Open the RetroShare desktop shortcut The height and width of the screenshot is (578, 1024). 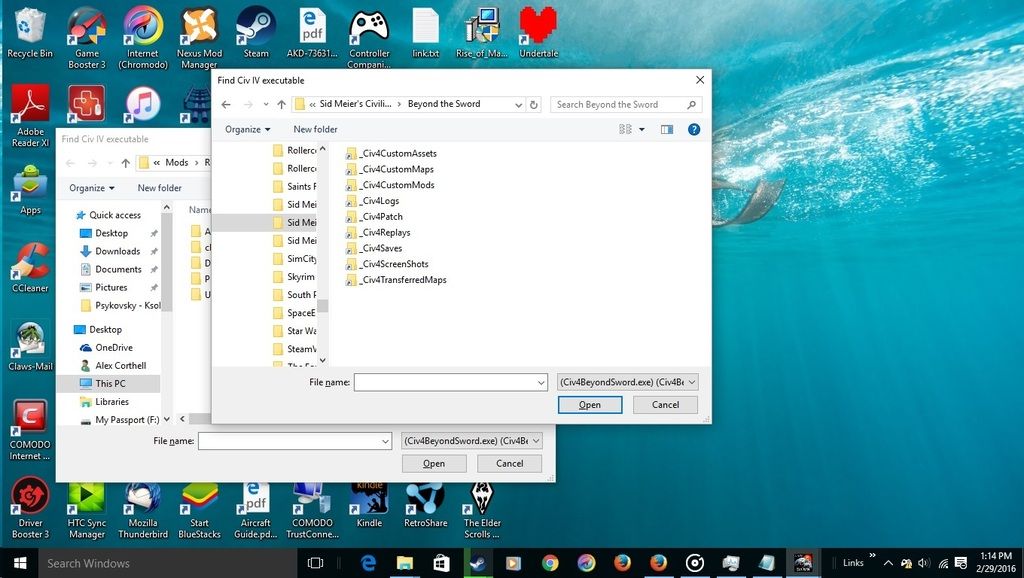425,506
